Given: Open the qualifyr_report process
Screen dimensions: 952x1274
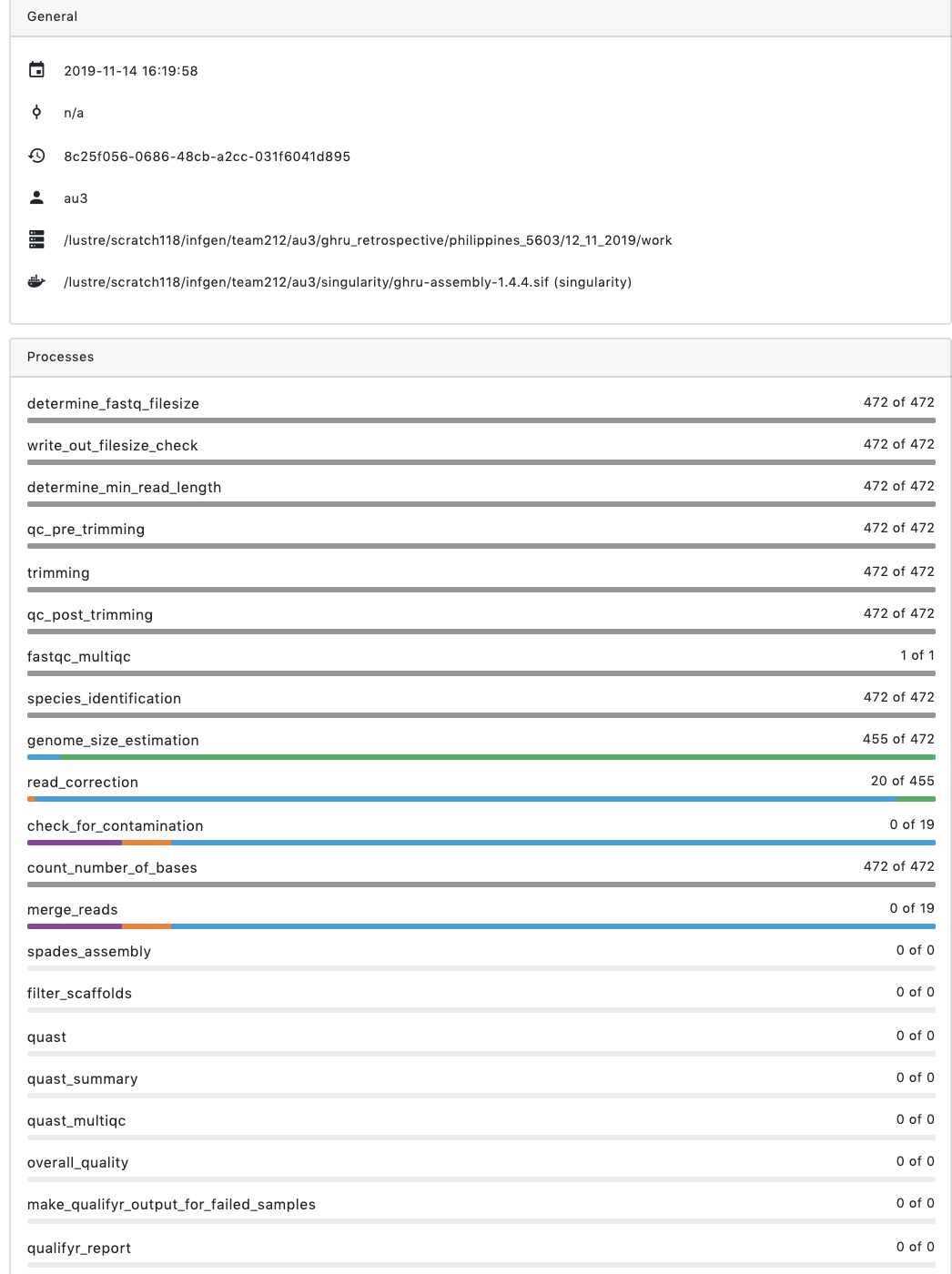Looking at the screenshot, I should [79, 1248].
